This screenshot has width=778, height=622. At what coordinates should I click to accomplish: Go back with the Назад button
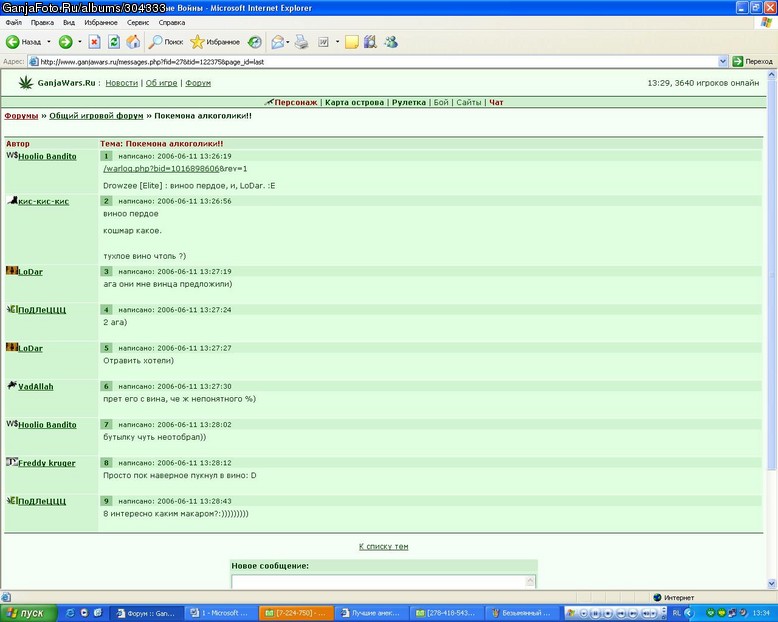point(24,42)
